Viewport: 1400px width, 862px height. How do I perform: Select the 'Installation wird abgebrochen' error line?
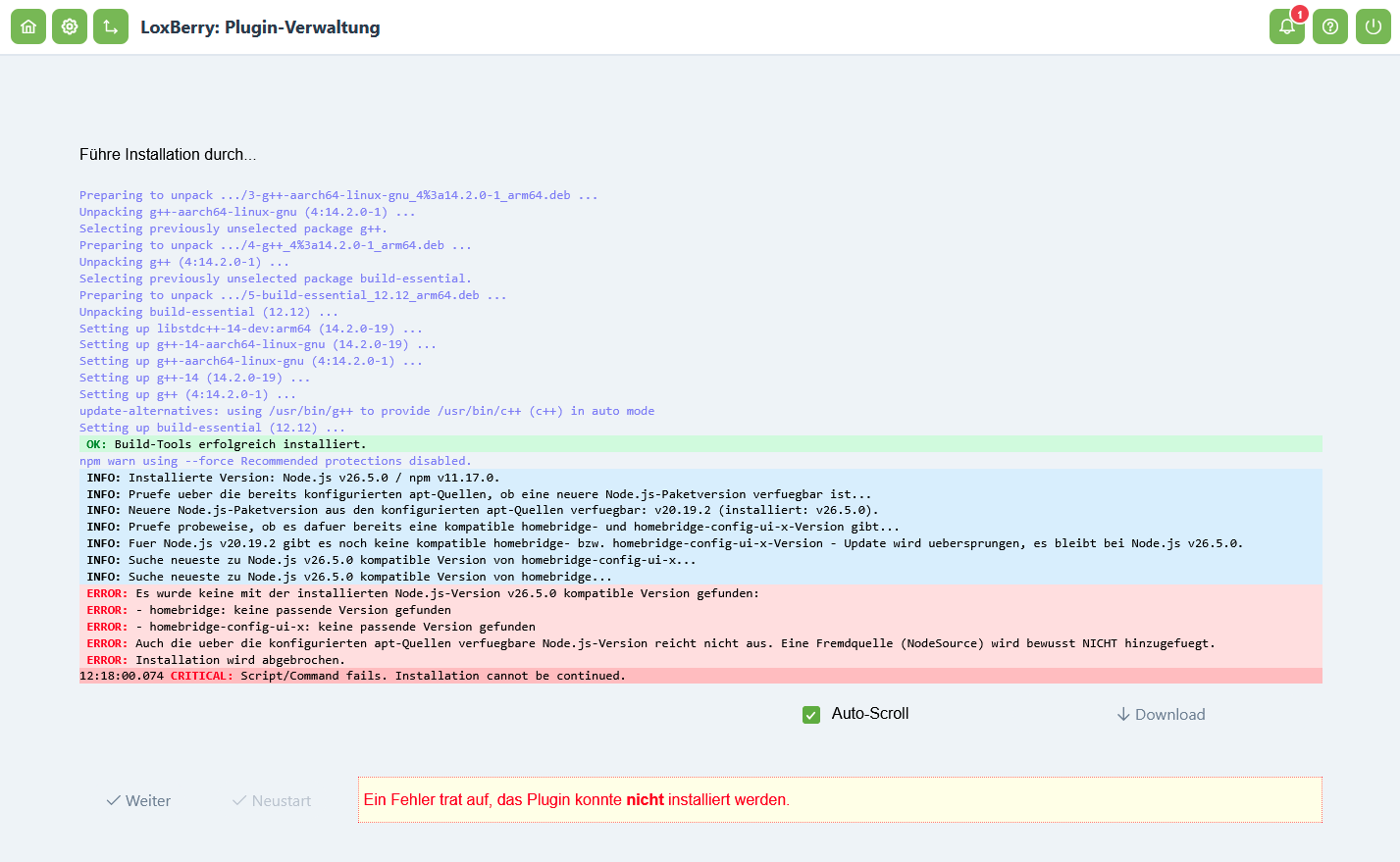click(700, 660)
